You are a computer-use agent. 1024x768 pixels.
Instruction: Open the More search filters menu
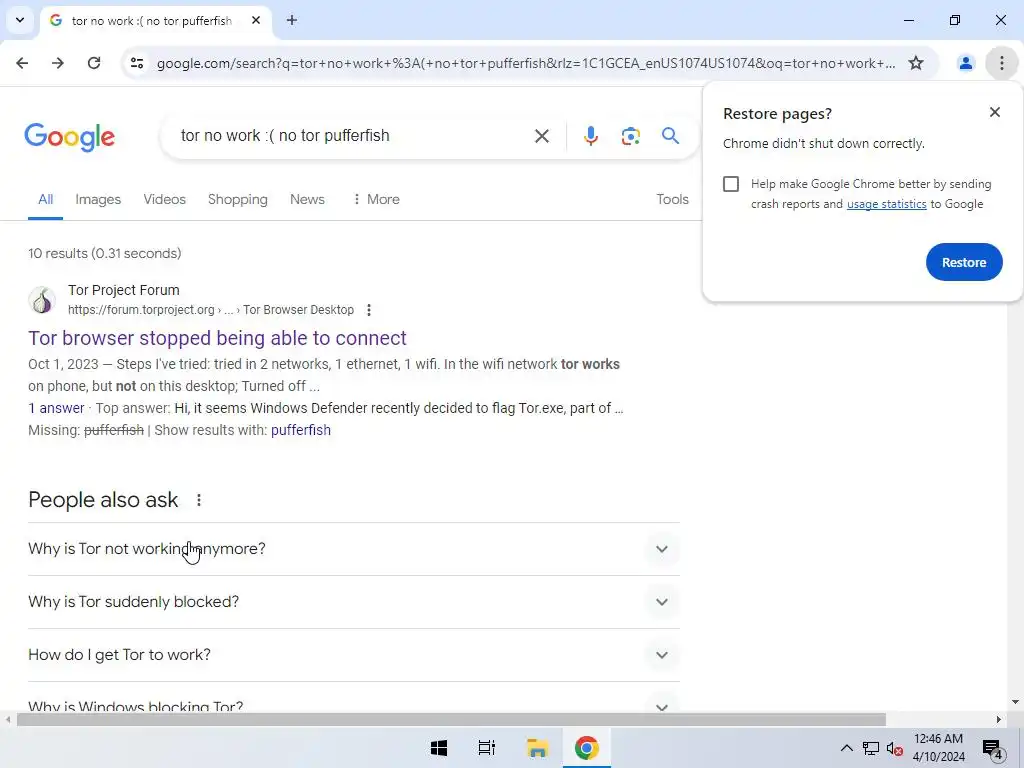click(x=376, y=199)
